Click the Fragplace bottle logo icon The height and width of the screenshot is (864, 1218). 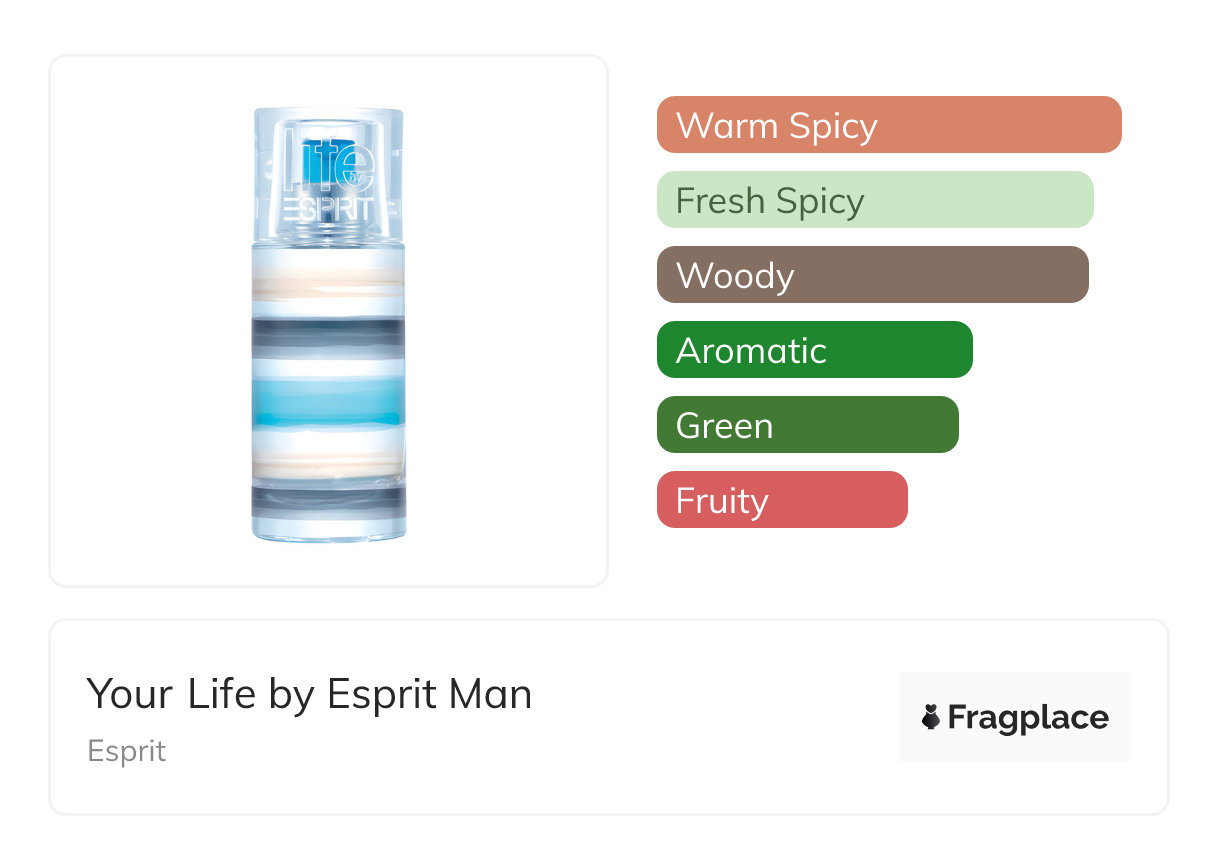(931, 717)
